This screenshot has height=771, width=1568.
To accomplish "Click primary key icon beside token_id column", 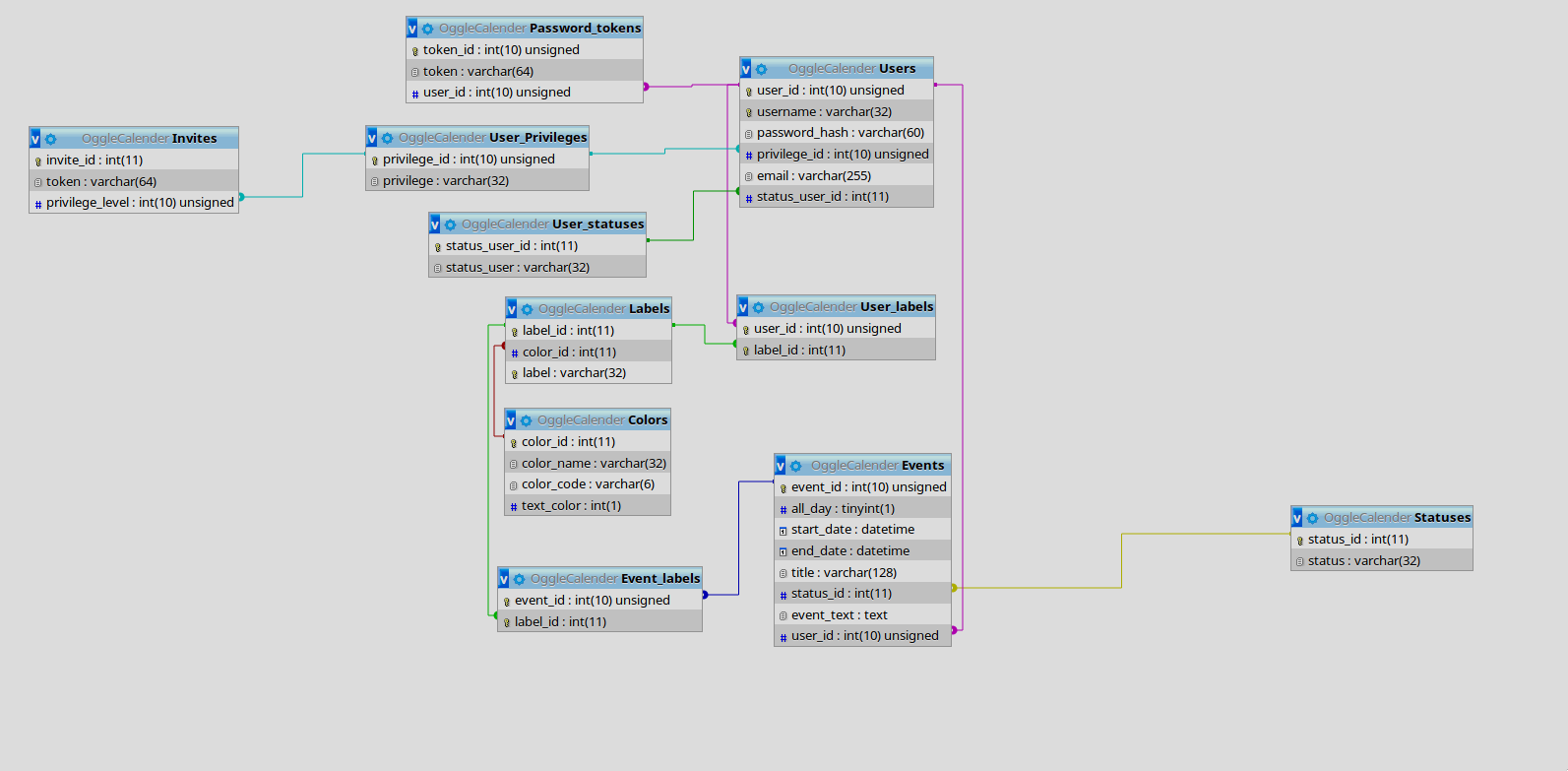I will 415,51.
